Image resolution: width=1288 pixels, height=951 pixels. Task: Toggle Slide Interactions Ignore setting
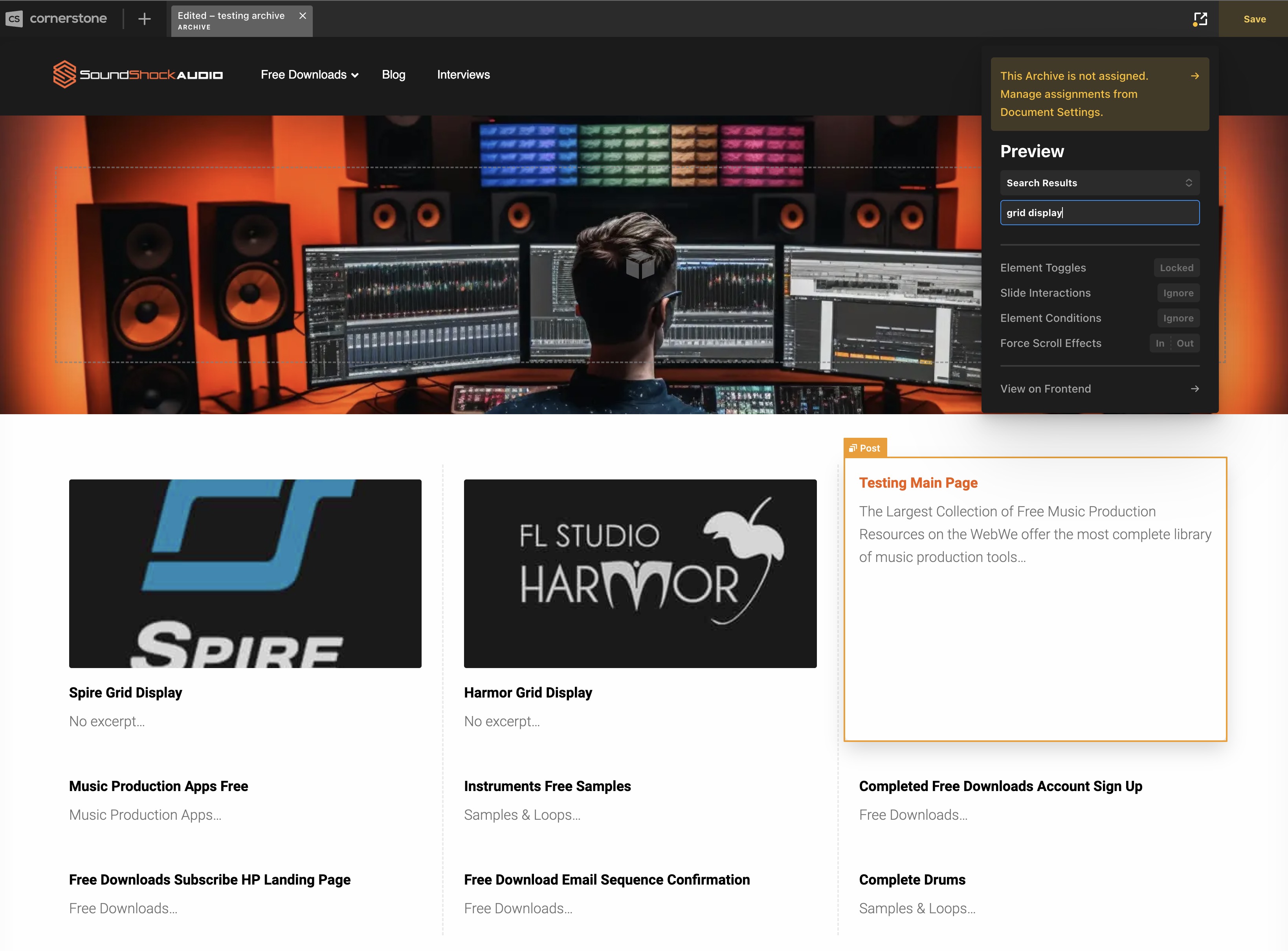[x=1178, y=293]
